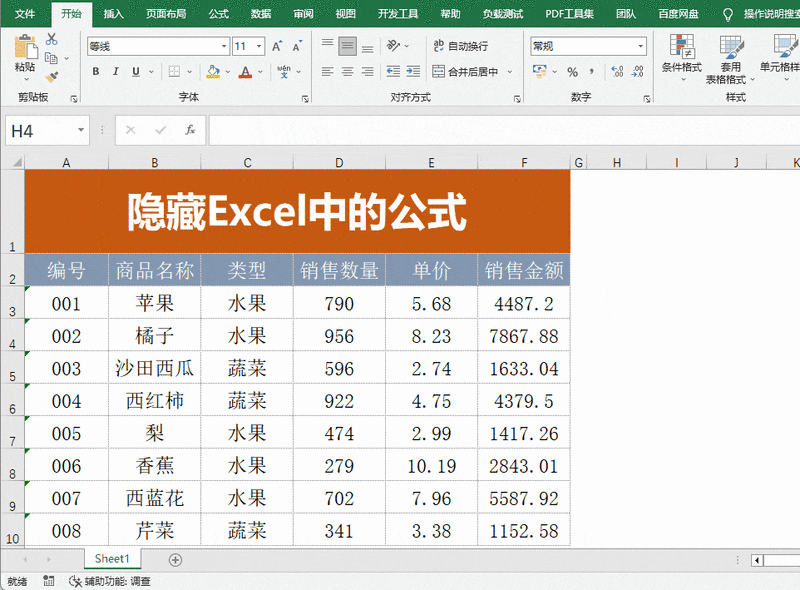
Task: Toggle Italic formatting
Action: [x=116, y=72]
